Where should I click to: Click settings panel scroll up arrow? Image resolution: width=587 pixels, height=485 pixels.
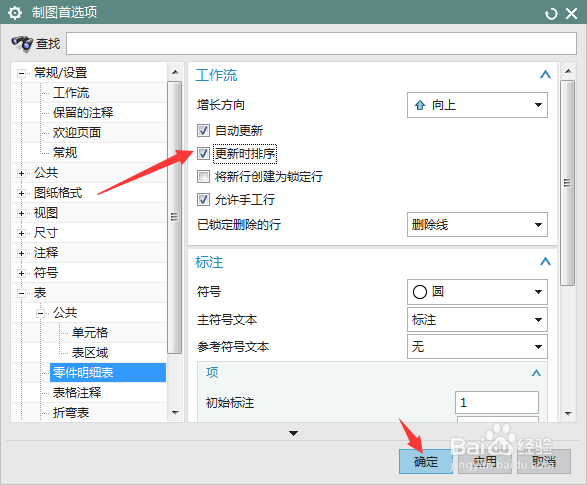tap(568, 71)
